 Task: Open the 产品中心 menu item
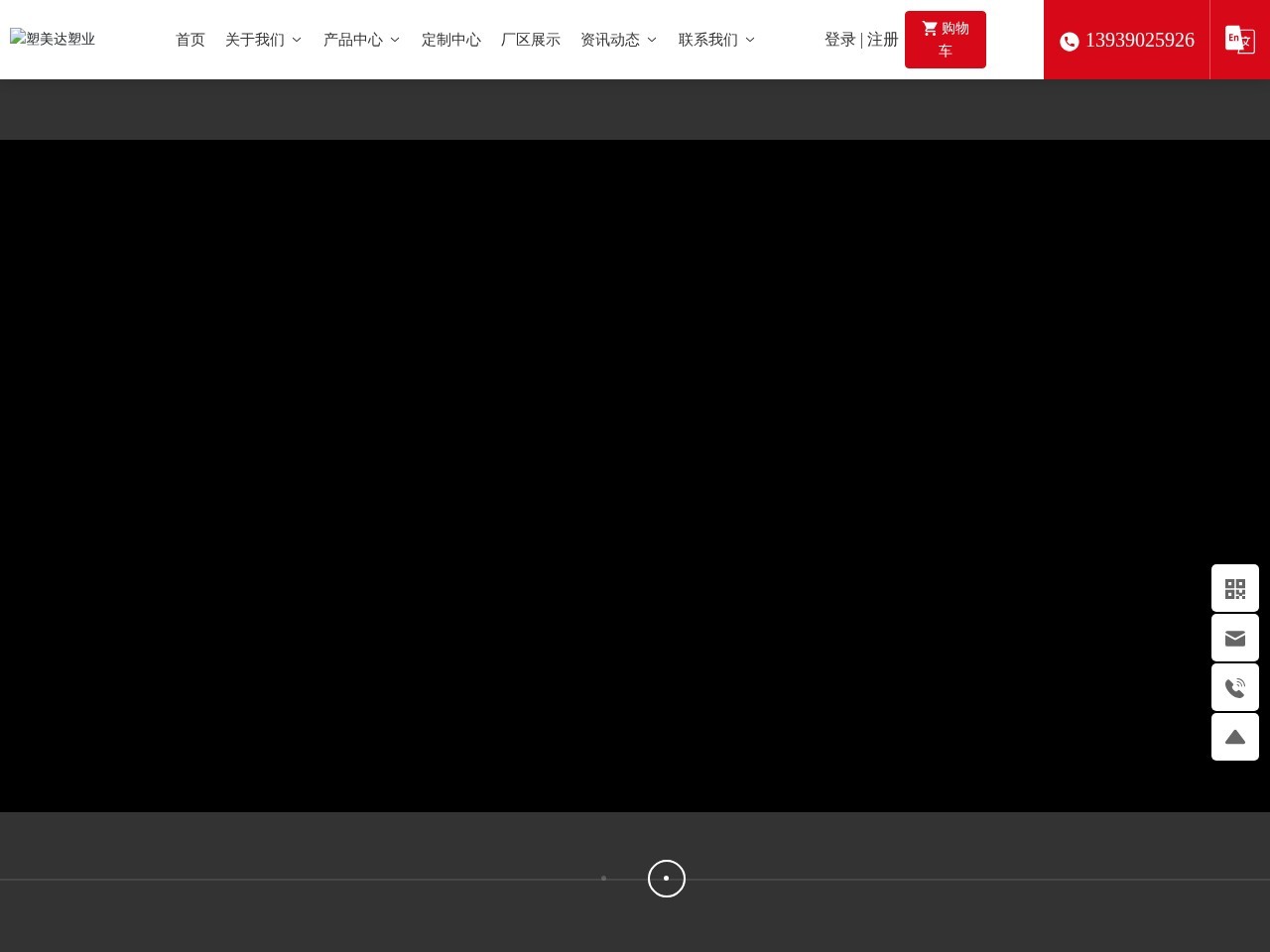[x=353, y=40]
